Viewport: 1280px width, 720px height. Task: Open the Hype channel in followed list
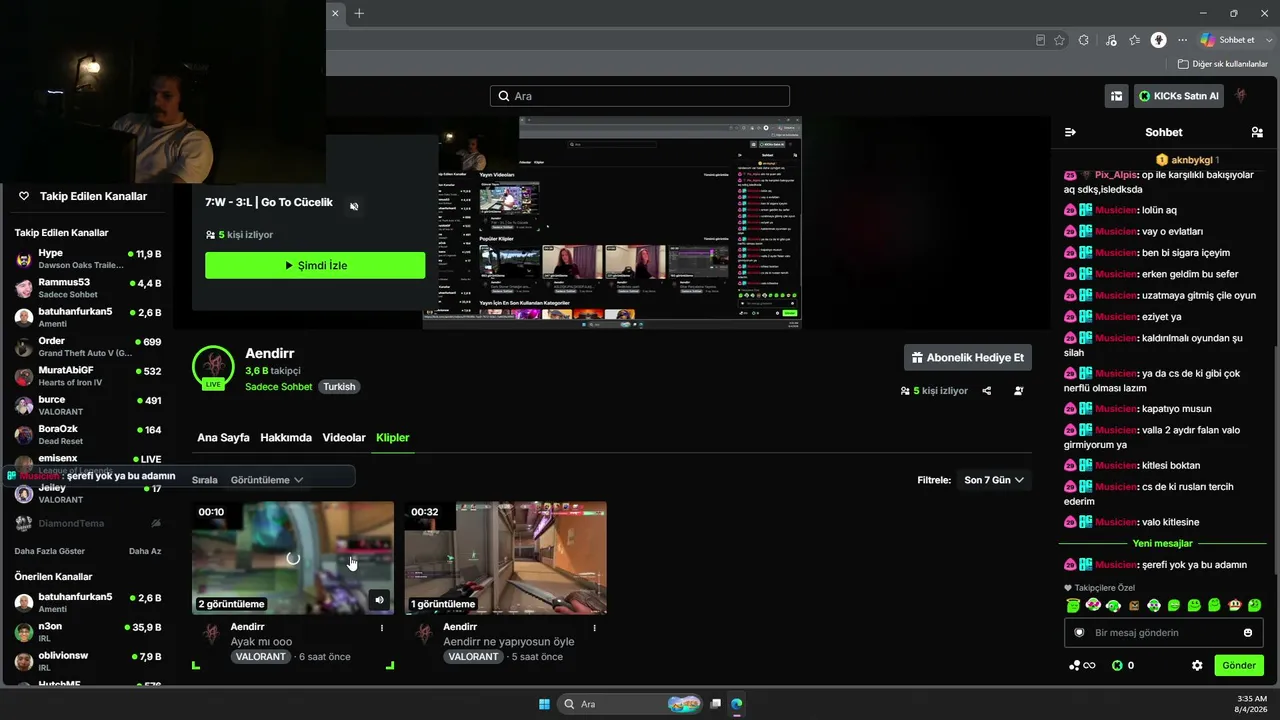[88, 259]
